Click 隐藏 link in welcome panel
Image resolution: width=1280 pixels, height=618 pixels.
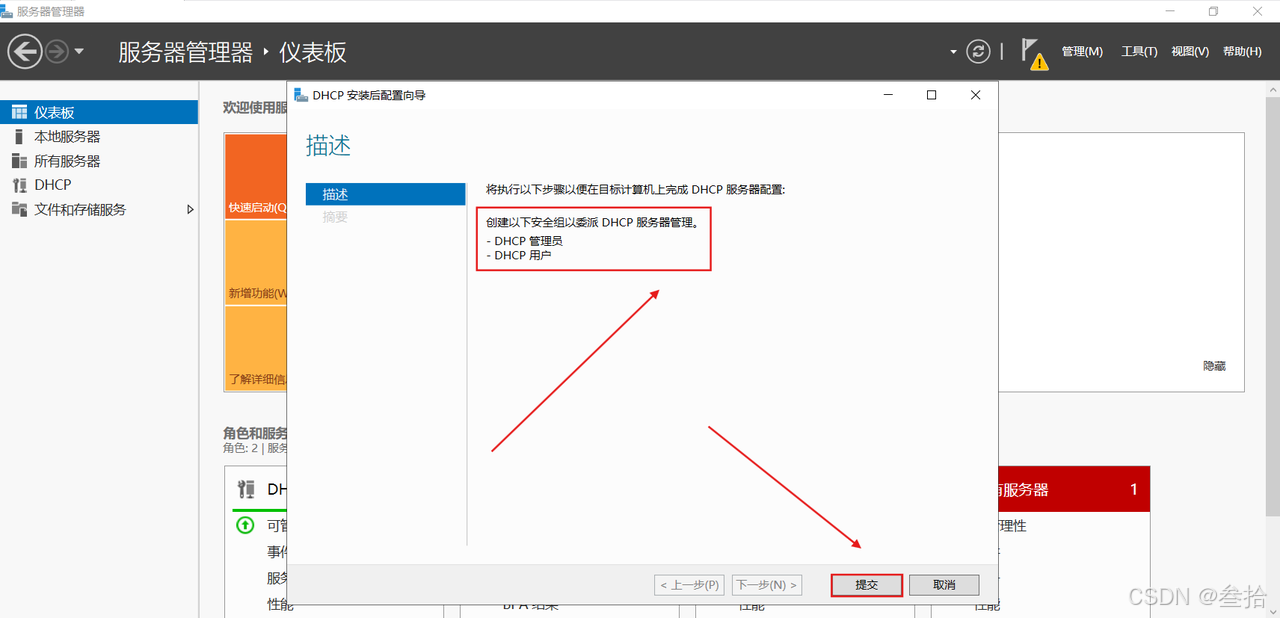point(1214,367)
